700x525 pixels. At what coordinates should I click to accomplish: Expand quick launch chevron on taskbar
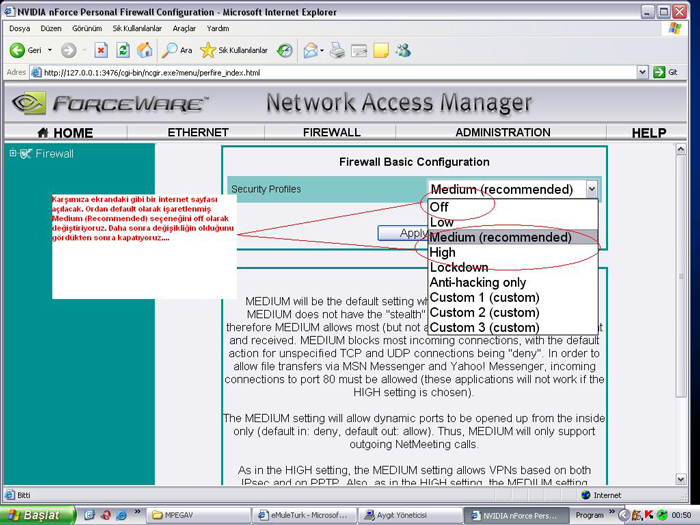tap(137, 512)
